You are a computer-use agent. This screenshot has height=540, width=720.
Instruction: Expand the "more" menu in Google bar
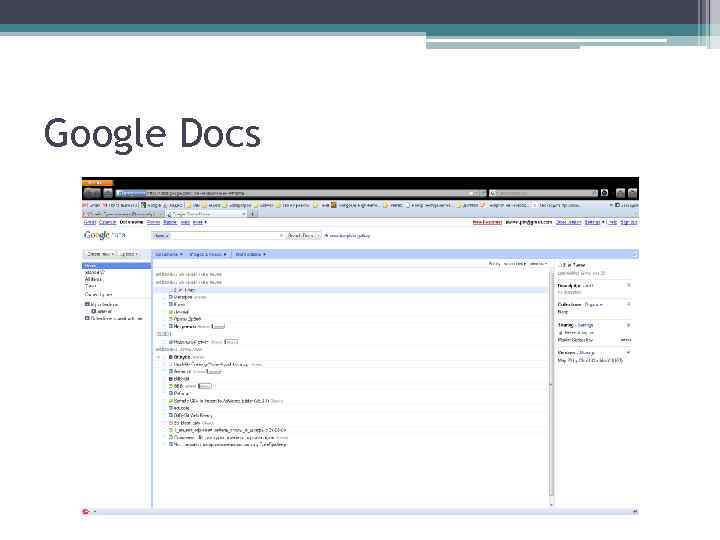[200, 222]
